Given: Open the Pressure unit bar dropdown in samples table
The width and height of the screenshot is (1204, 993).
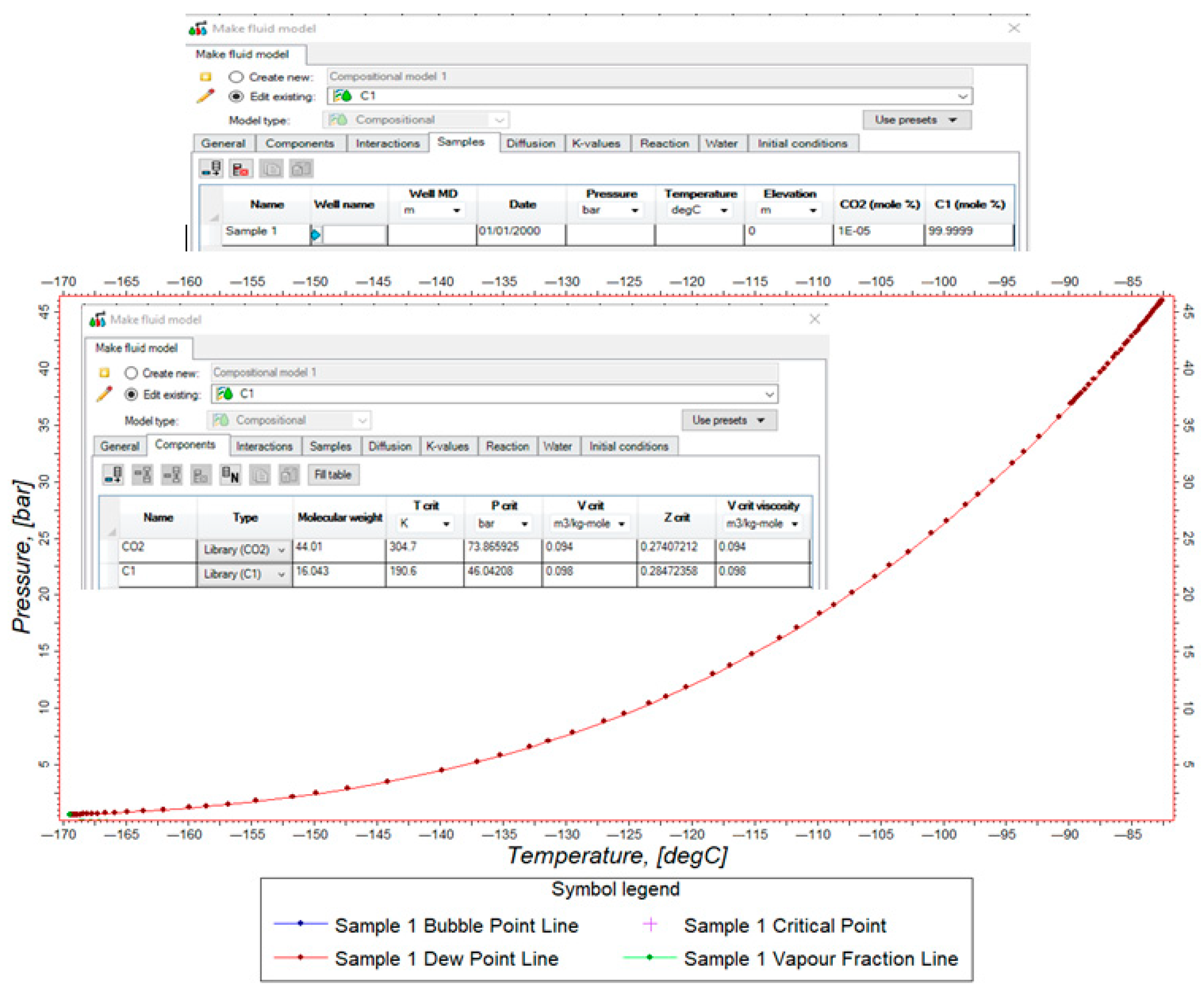Looking at the screenshot, I should click(x=634, y=211).
